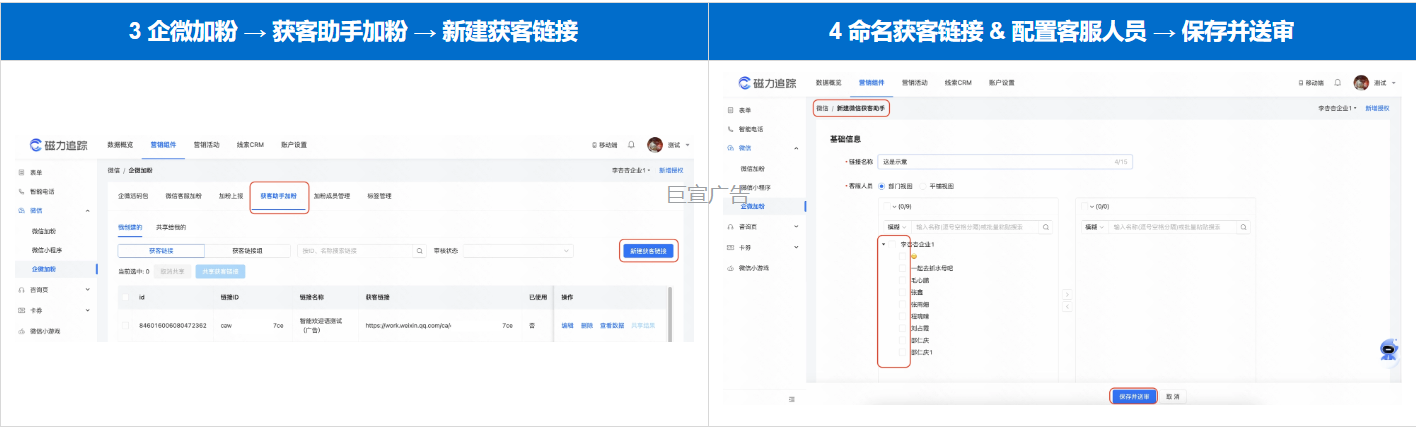Click 磁力追踪 logo in left screenshot

(60, 145)
